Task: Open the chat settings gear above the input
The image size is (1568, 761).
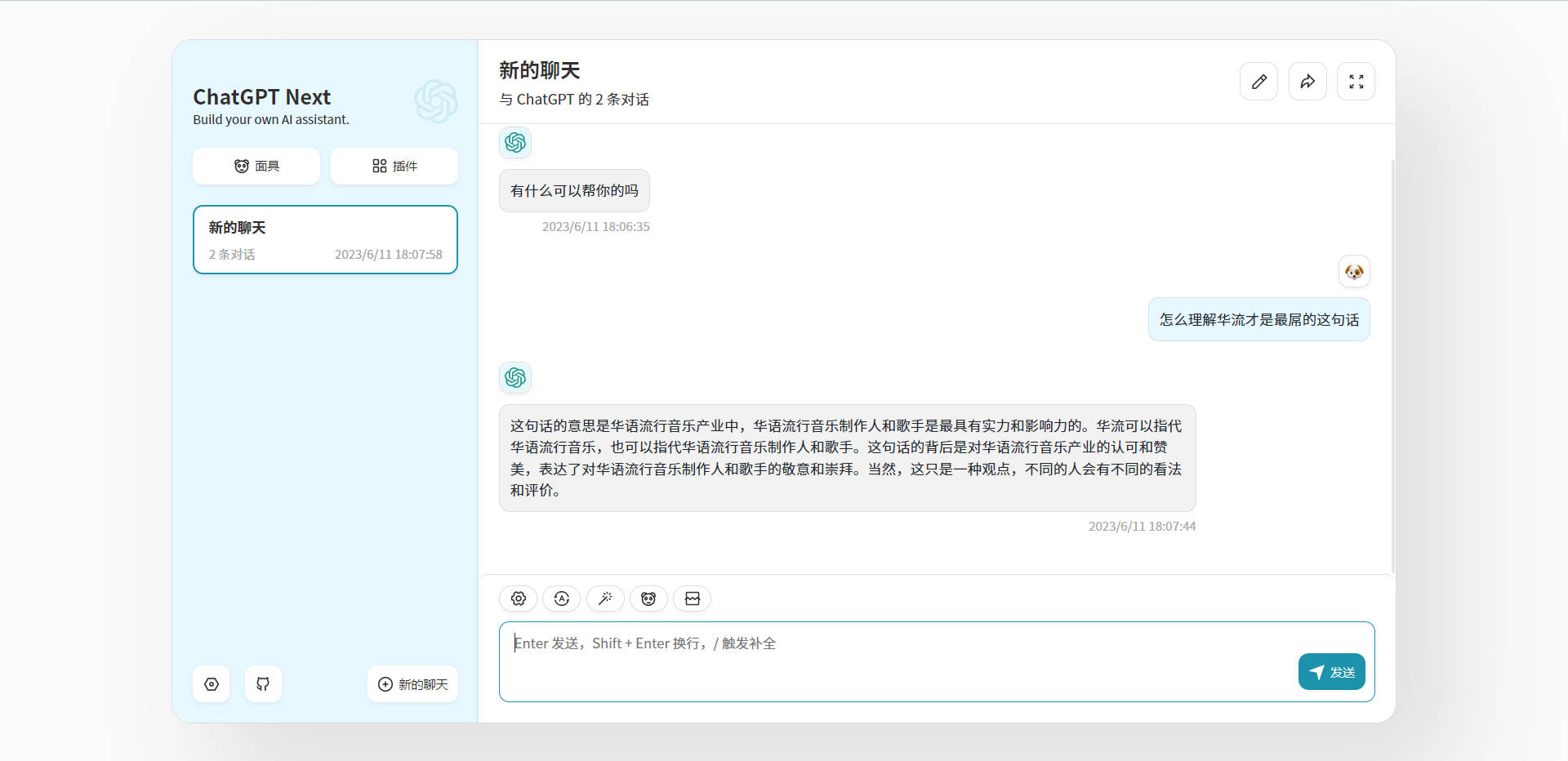Action: click(518, 599)
